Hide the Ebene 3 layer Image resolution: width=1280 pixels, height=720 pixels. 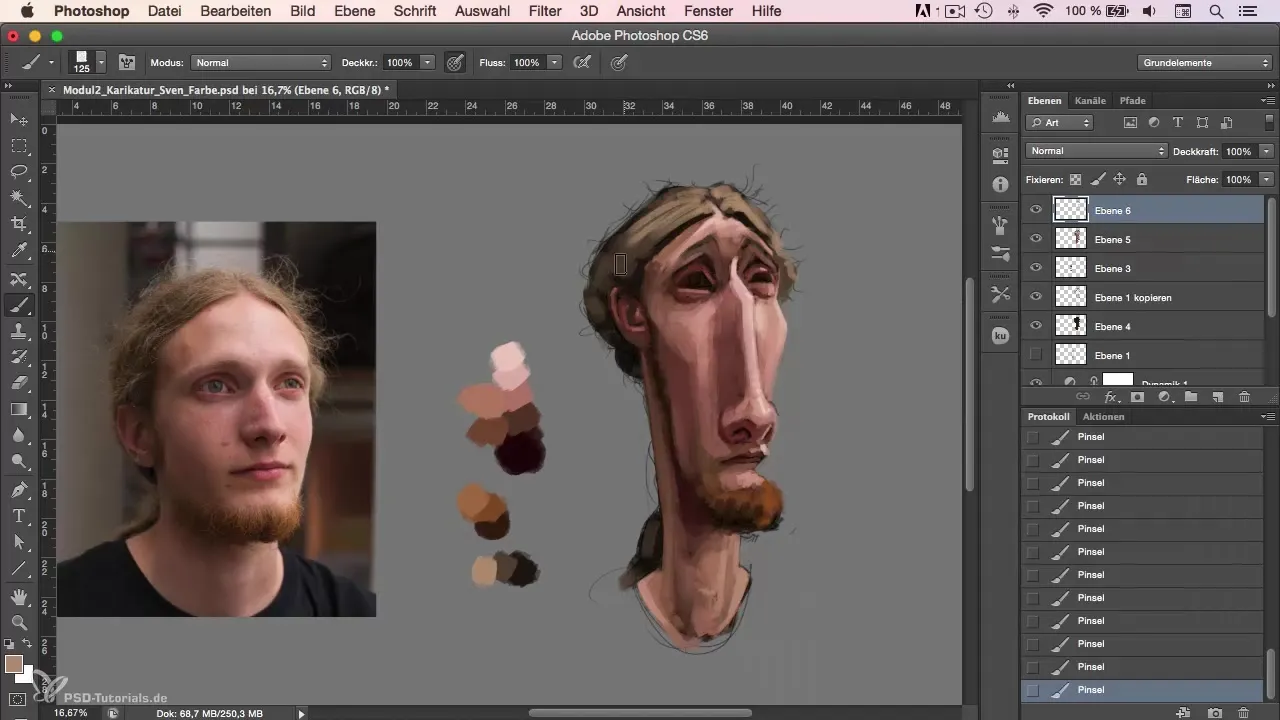pos(1036,268)
